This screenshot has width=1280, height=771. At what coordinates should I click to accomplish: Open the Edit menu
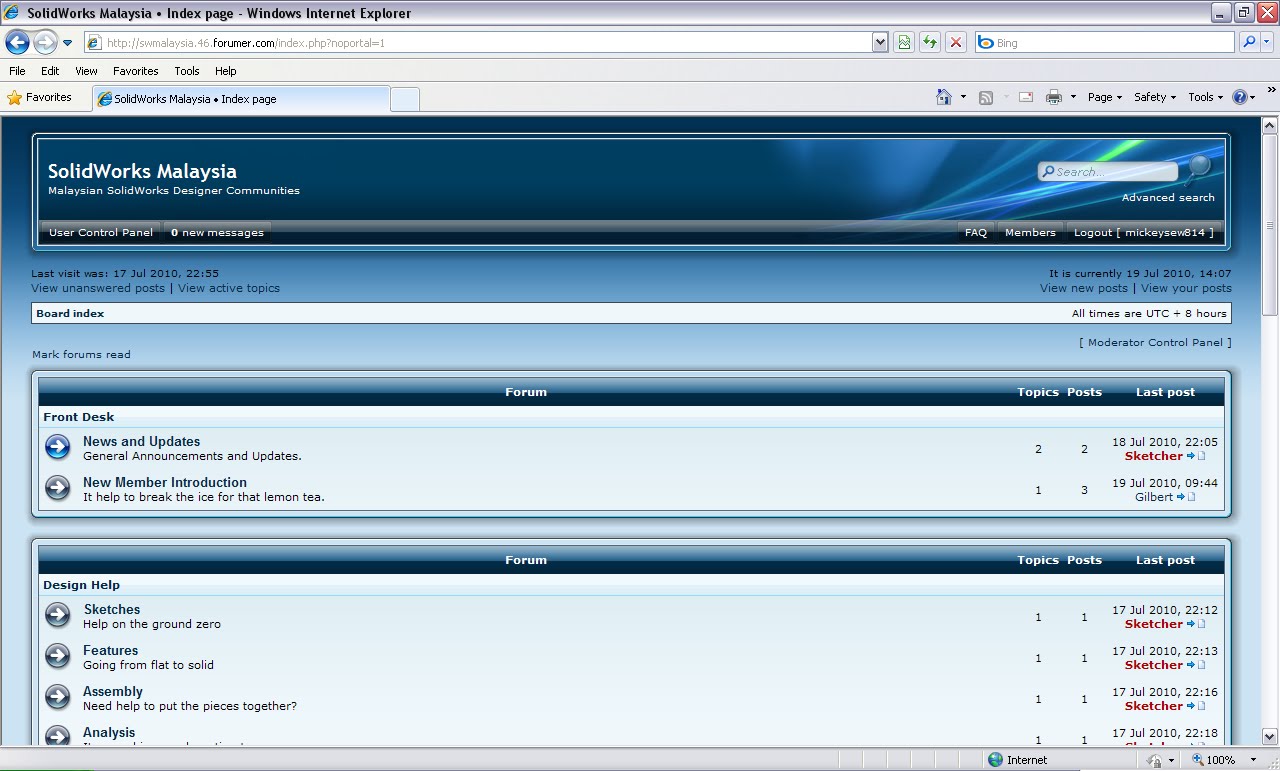[50, 71]
